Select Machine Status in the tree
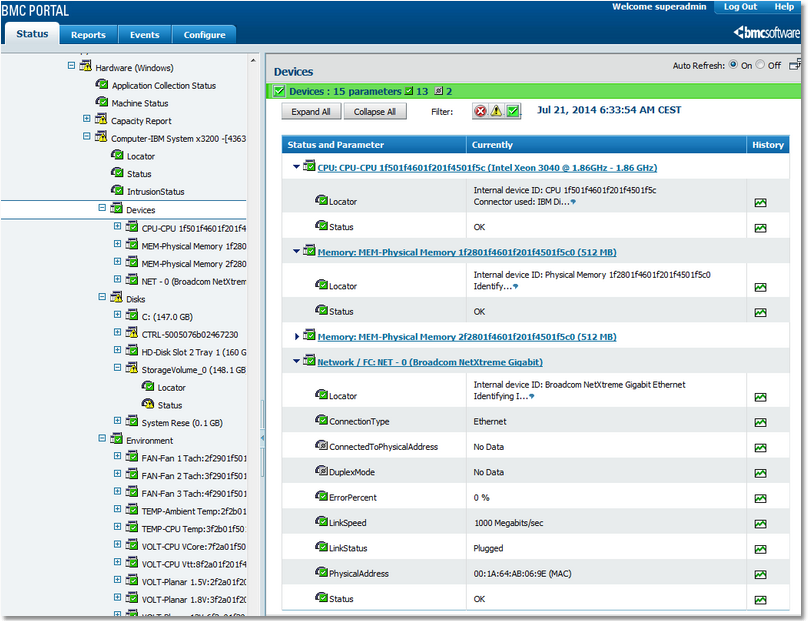The width and height of the screenshot is (808, 623). (140, 103)
